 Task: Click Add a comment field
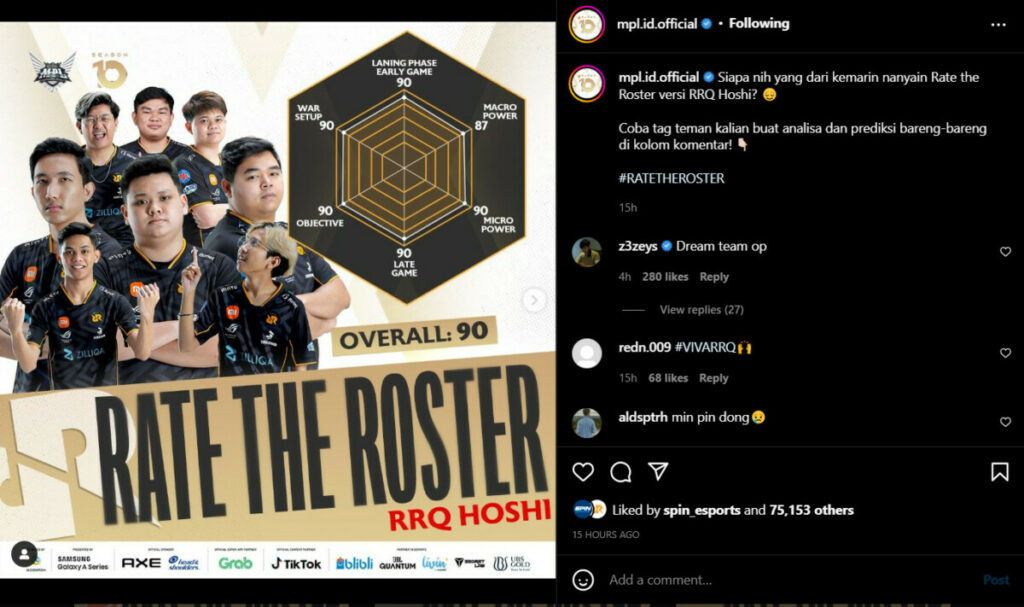(790, 580)
